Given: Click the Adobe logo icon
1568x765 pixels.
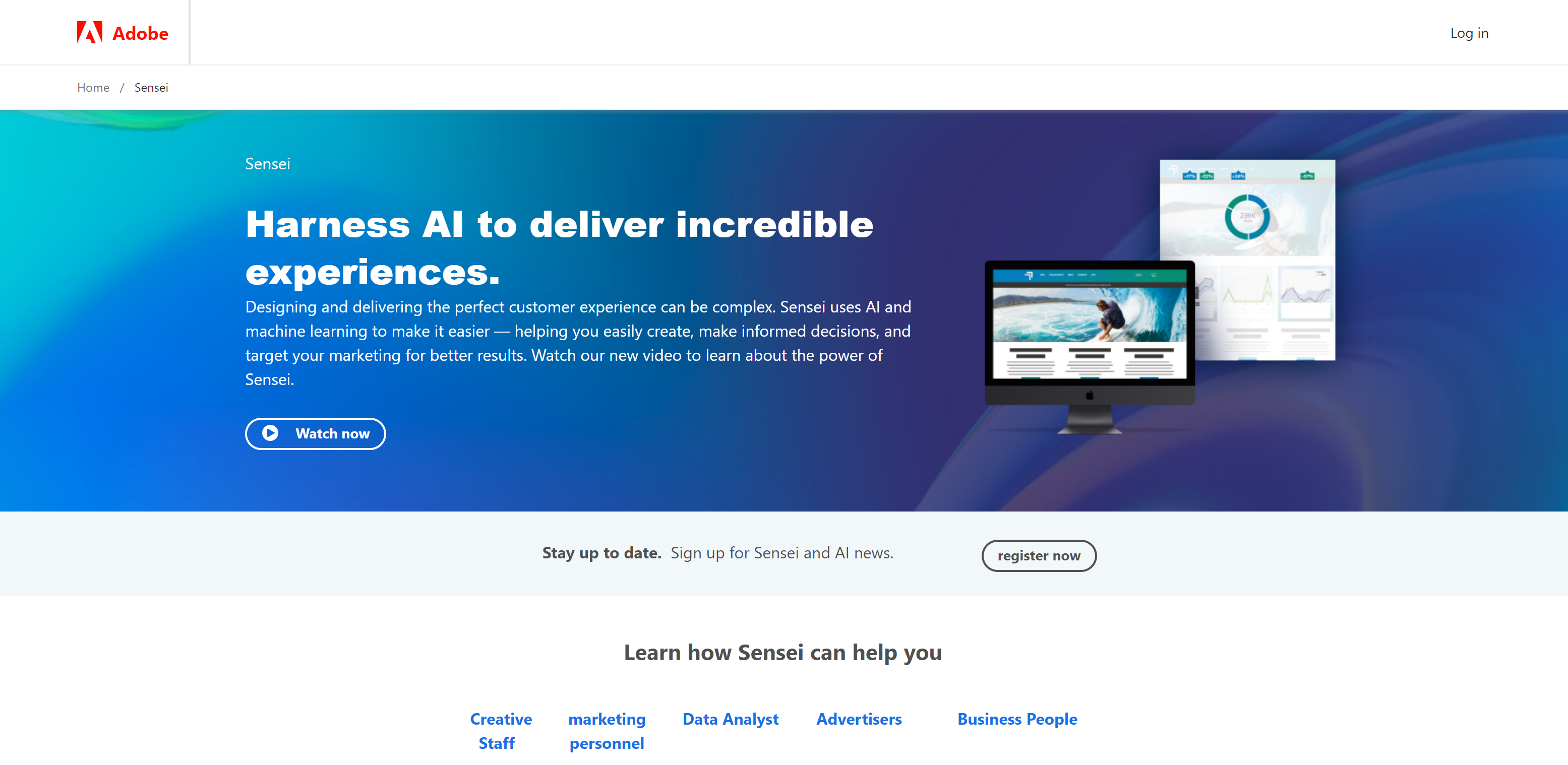Looking at the screenshot, I should 90,33.
